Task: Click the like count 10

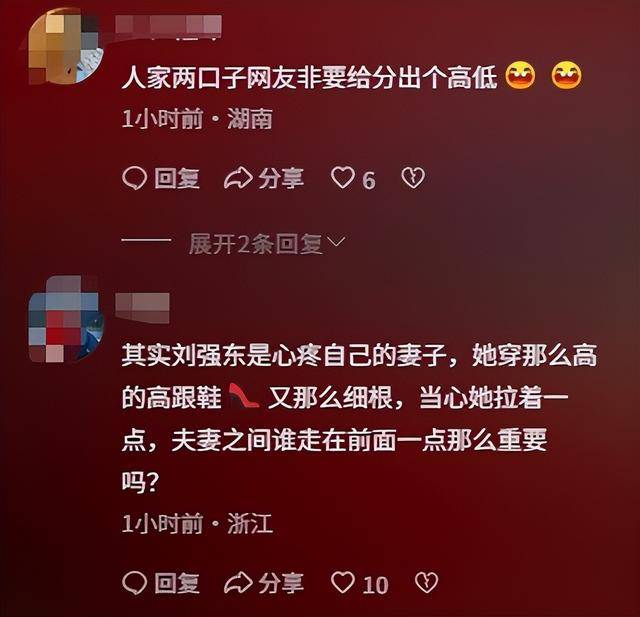Action: pyautogui.click(x=375, y=584)
